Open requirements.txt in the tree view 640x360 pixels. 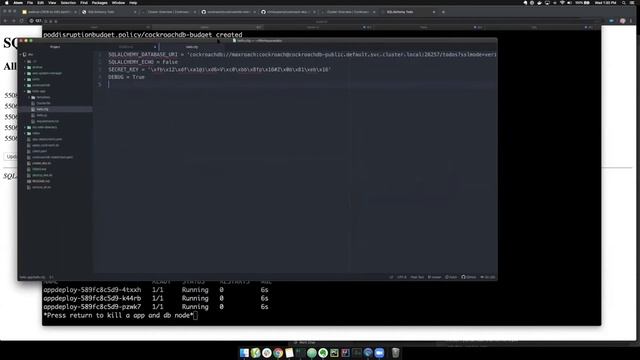tap(47, 121)
